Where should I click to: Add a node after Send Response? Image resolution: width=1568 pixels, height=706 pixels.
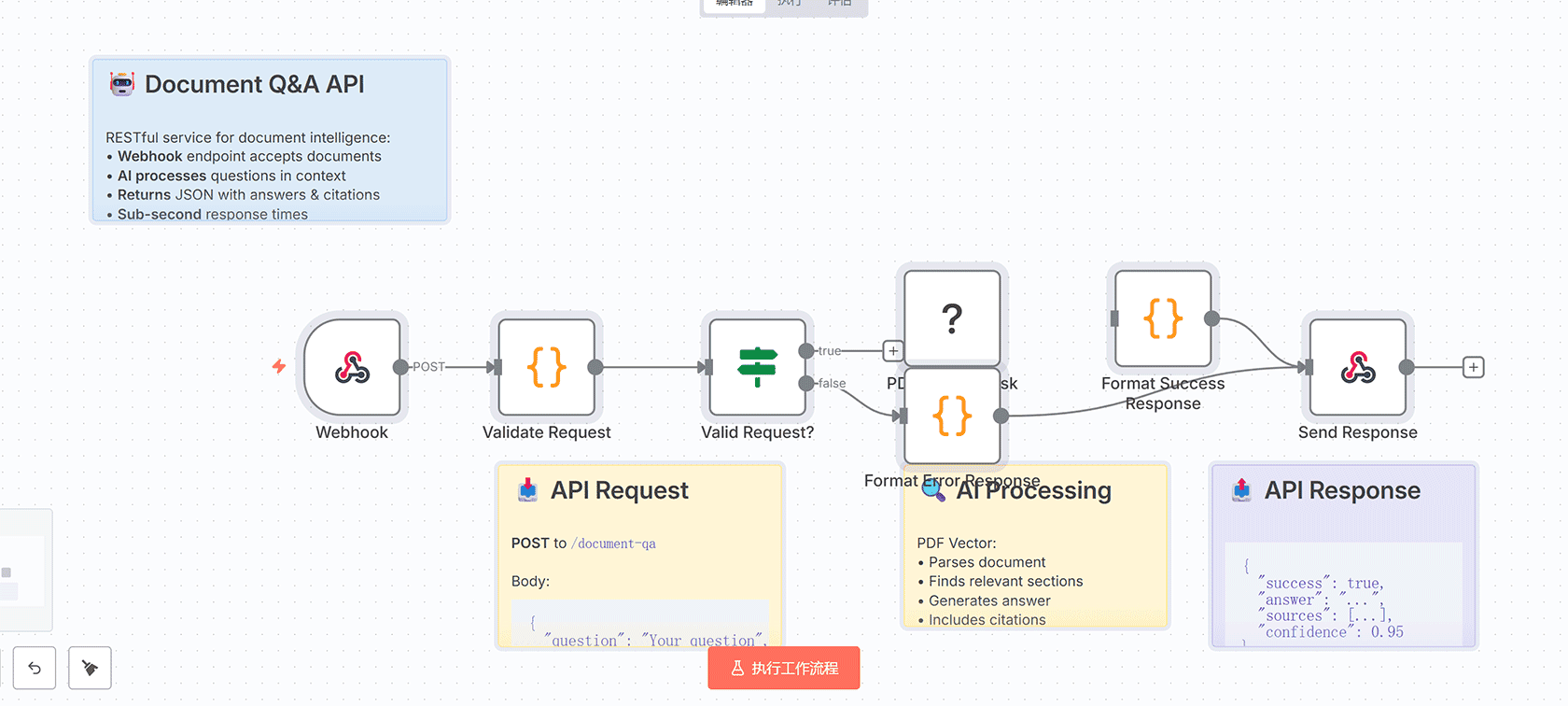pos(1473,367)
